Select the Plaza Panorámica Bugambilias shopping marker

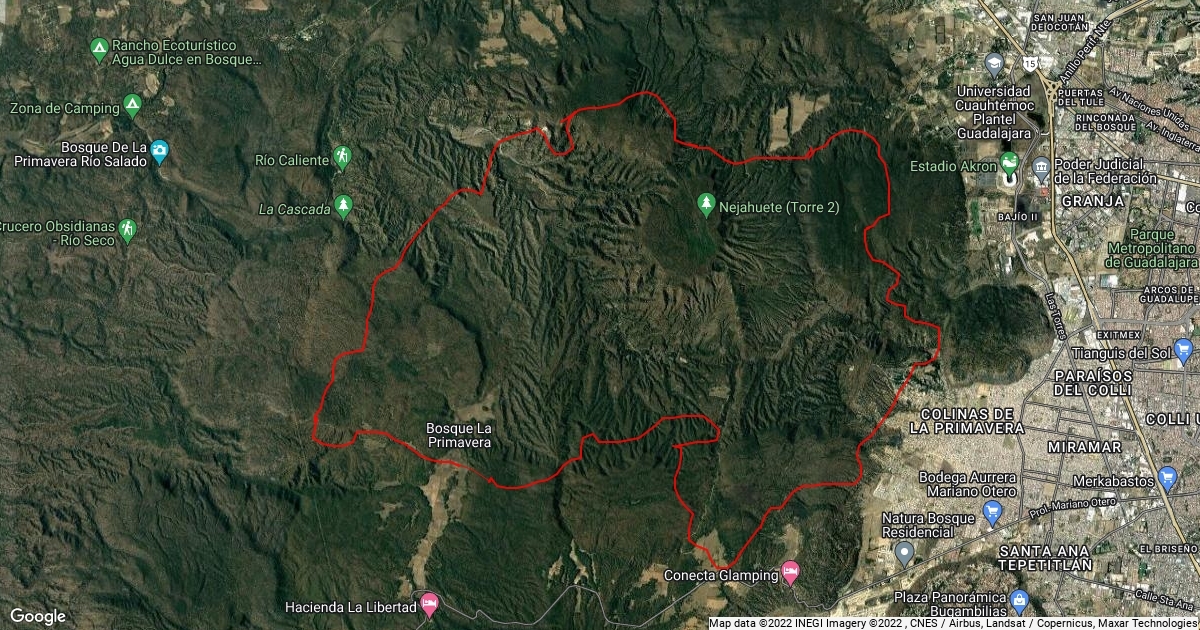coord(1019,602)
